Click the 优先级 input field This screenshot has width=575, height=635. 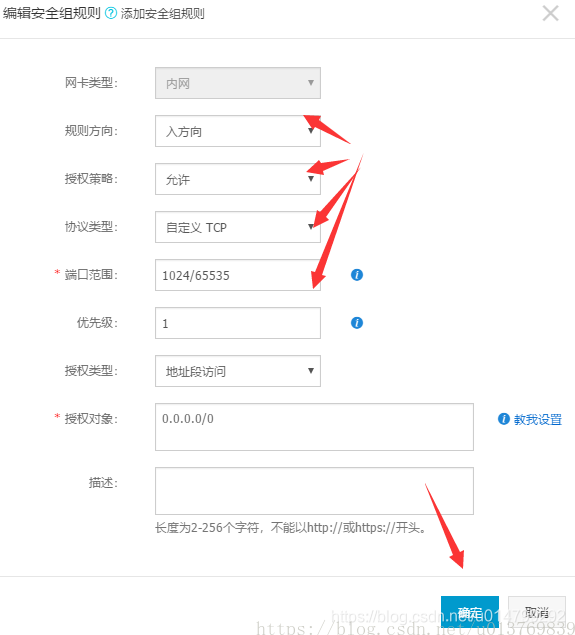point(238,323)
